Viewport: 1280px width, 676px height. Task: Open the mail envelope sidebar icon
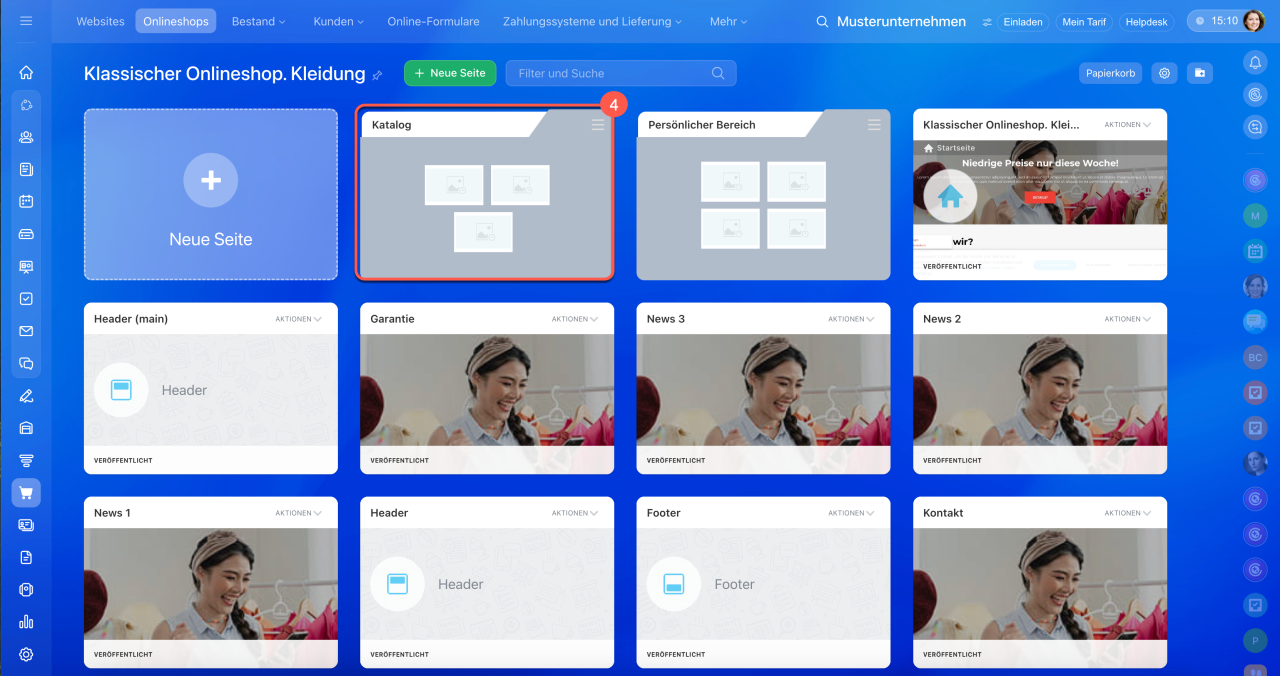26,331
